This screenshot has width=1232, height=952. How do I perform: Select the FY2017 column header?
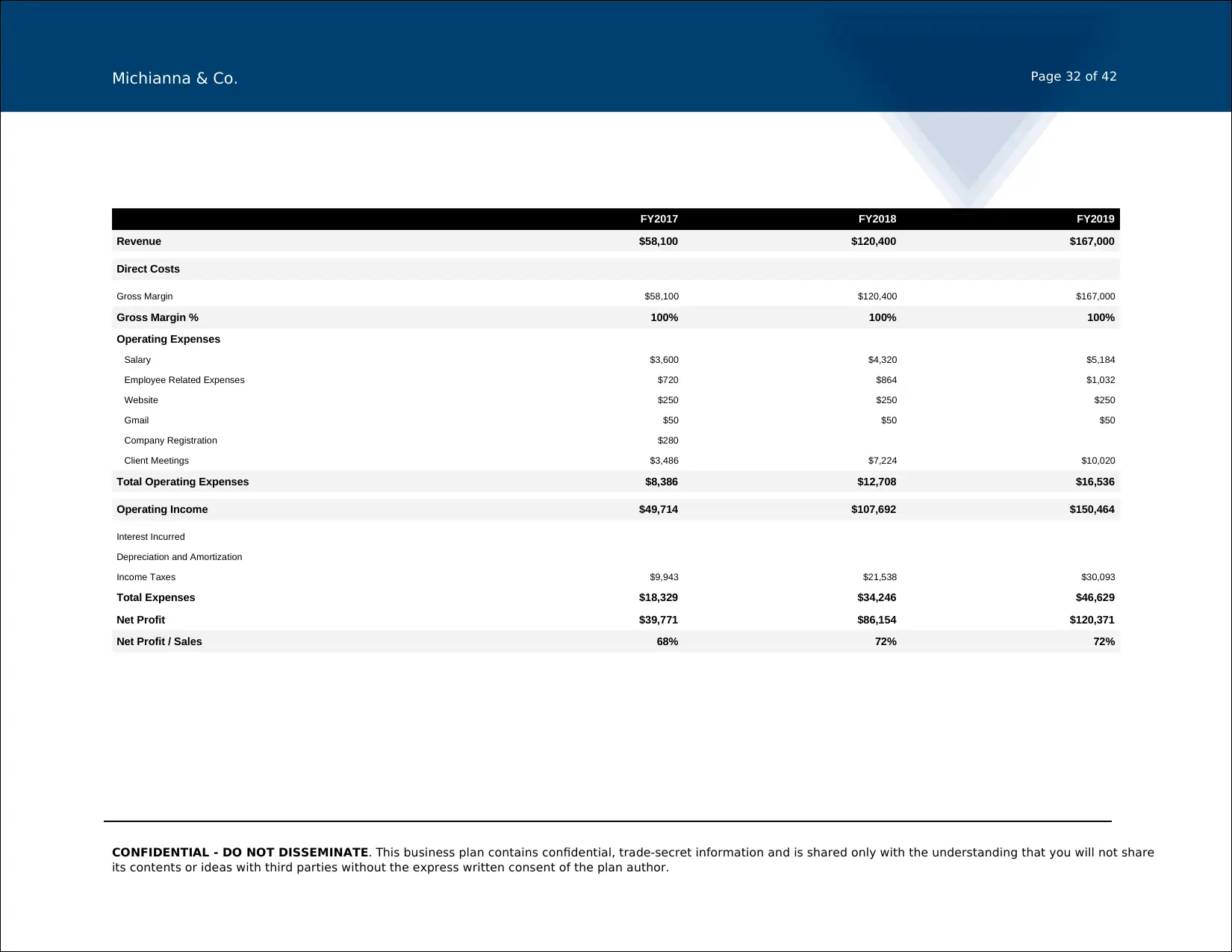pyautogui.click(x=659, y=219)
